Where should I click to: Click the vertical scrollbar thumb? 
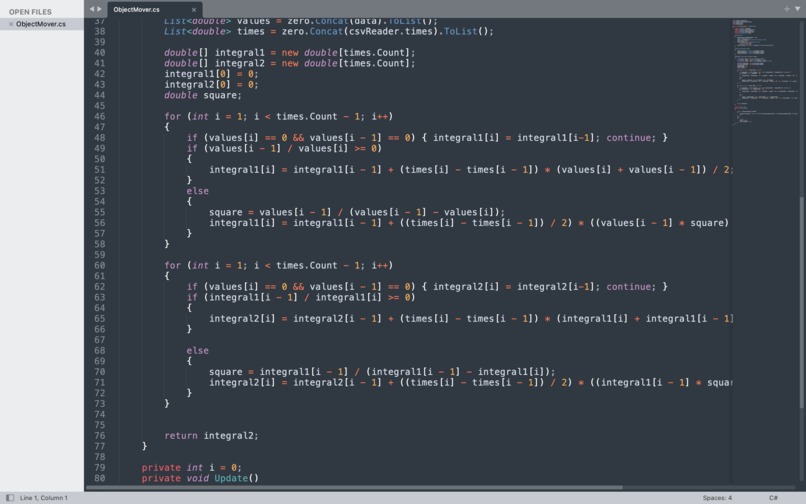[802, 302]
